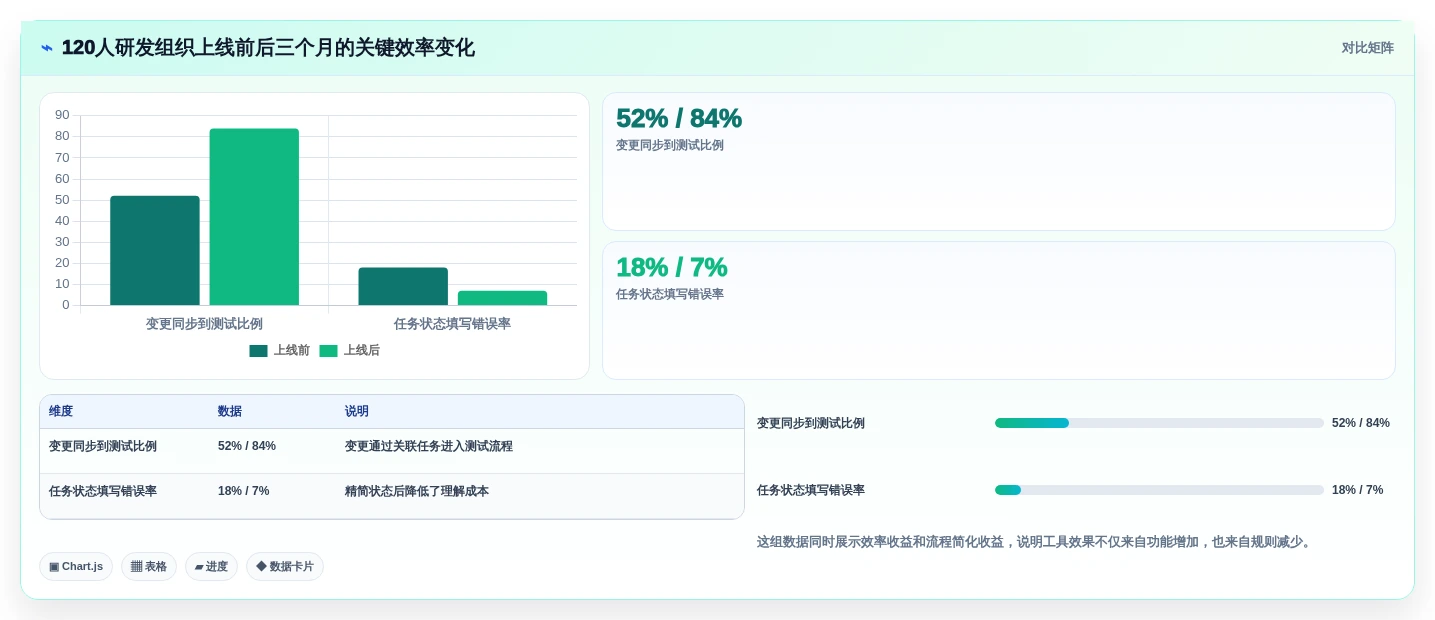This screenshot has height=620, width=1435.
Task: Click the page title 120人研发组织上线前后
Action: pos(268,48)
